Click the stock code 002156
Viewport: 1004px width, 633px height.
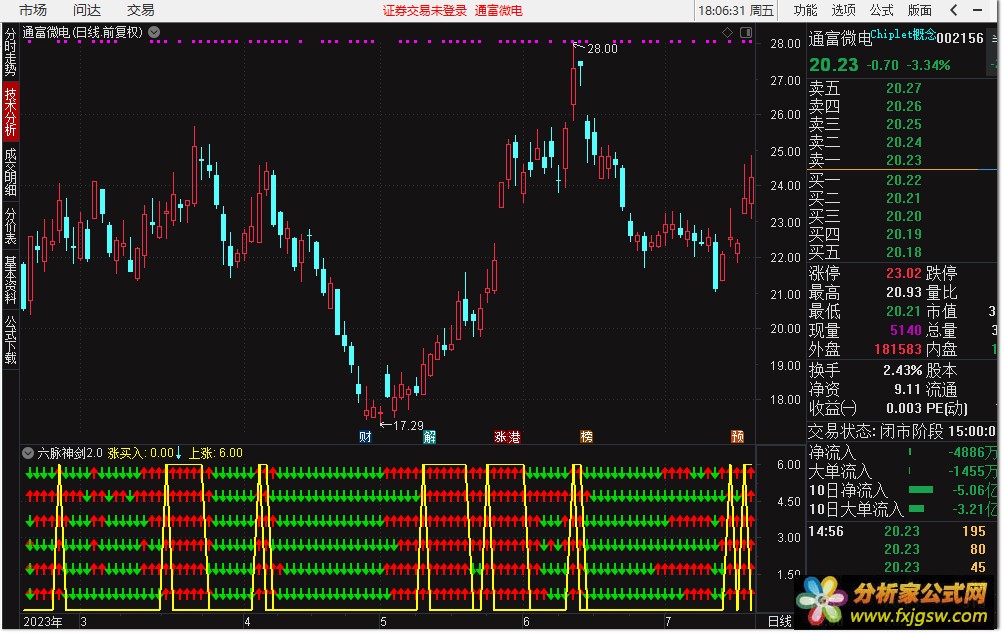(x=960, y=38)
